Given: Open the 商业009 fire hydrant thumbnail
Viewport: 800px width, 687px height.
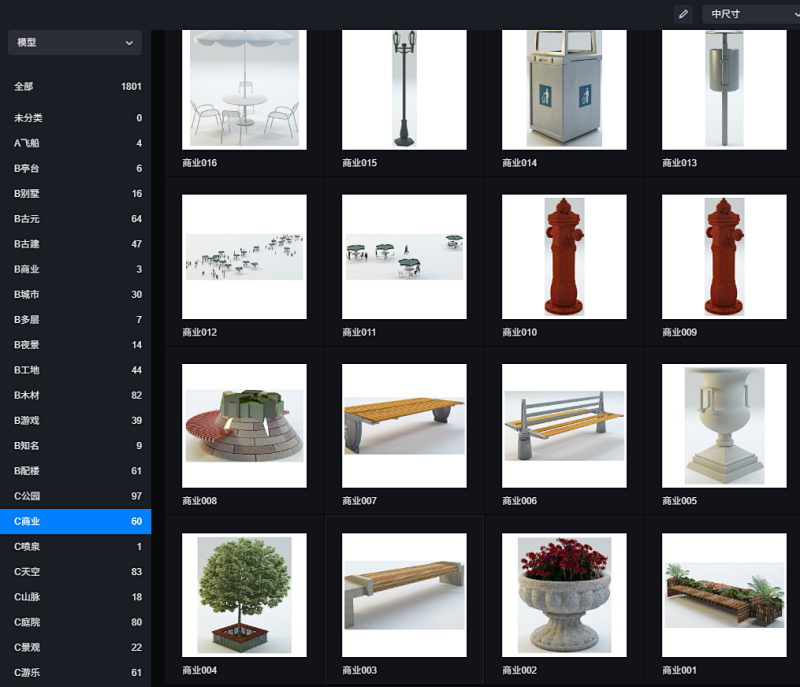Looking at the screenshot, I should (724, 257).
